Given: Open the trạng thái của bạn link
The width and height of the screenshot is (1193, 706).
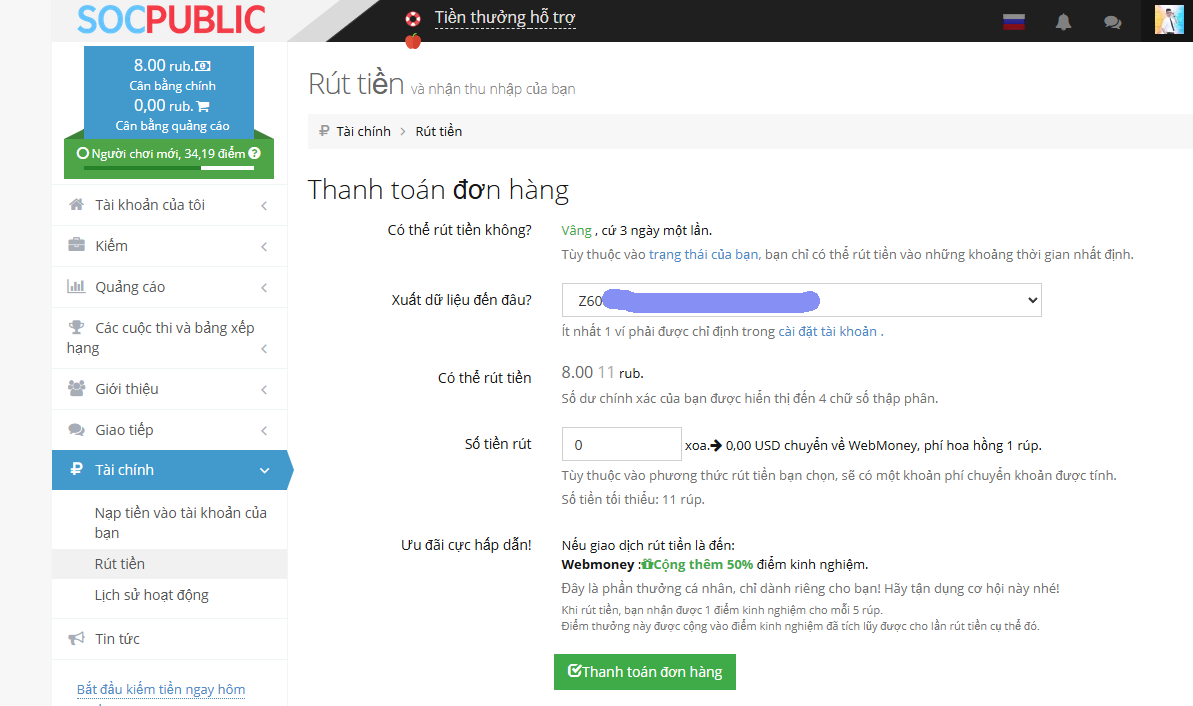Looking at the screenshot, I should (704, 254).
